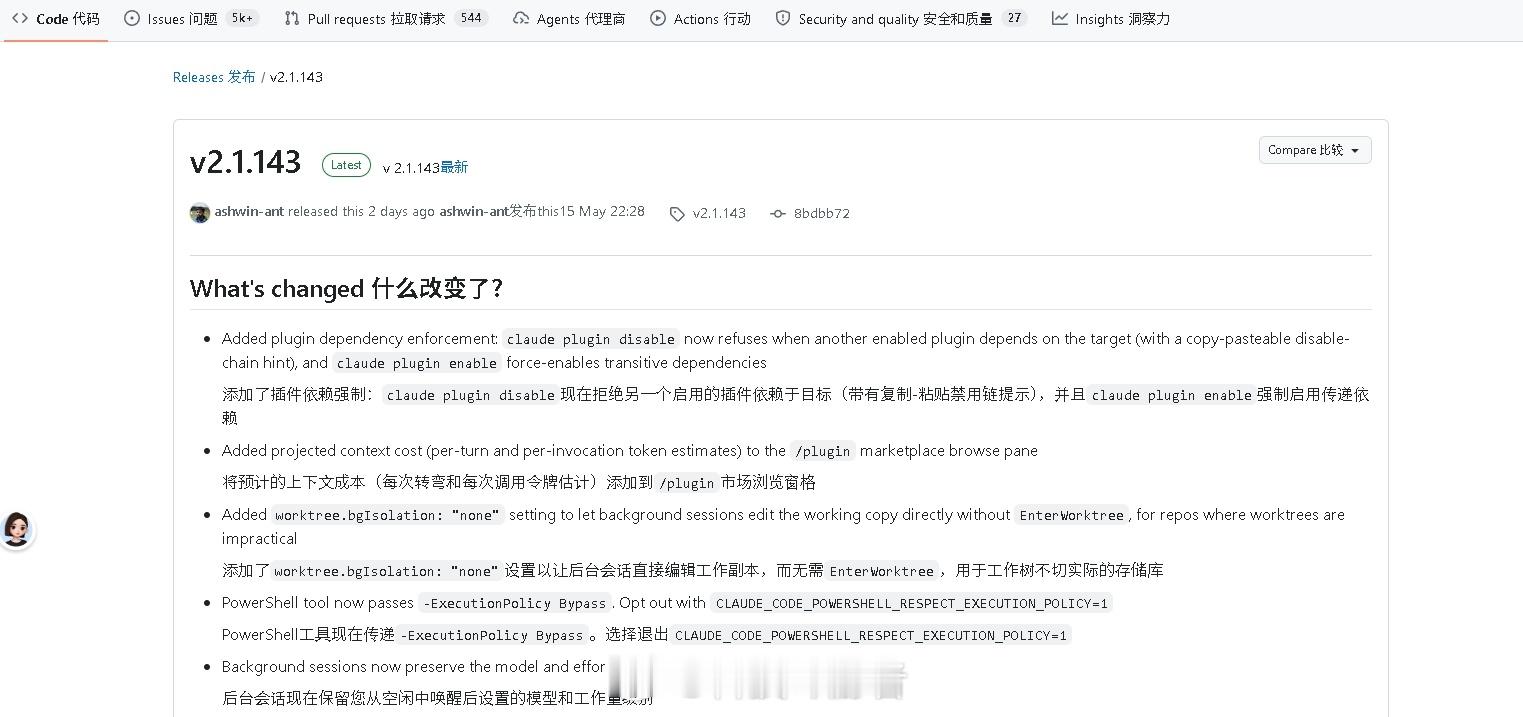Click the English '-ExecutionPolicy Bypass' code snippet

pyautogui.click(x=515, y=603)
